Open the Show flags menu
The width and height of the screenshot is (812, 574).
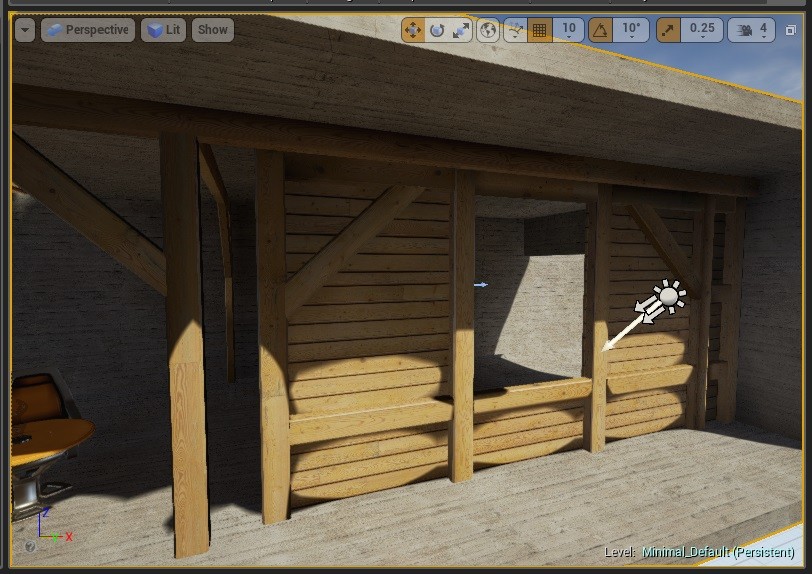pyautogui.click(x=212, y=30)
